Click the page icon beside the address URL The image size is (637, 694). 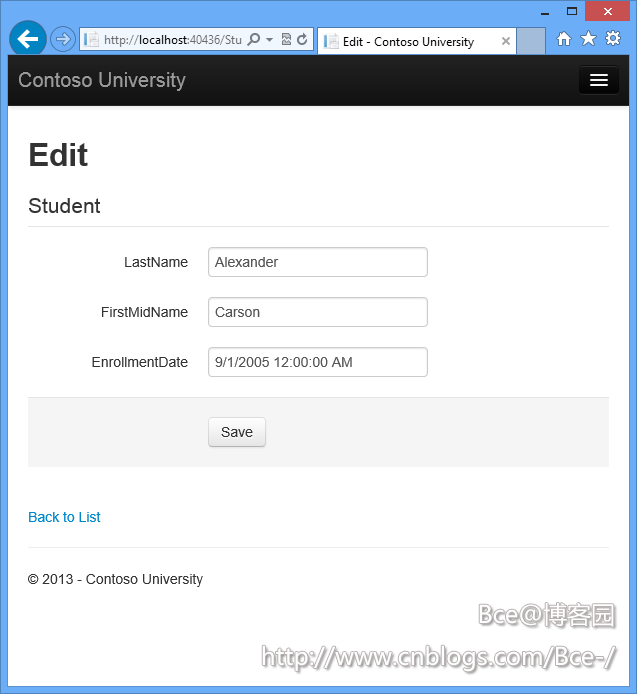click(x=91, y=40)
